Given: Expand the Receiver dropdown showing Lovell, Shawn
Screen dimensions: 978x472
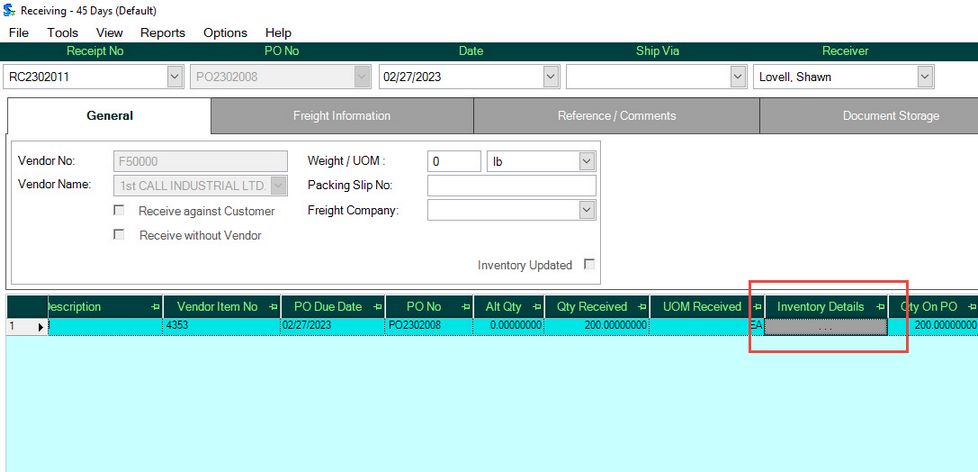Looking at the screenshot, I should tap(925, 76).
